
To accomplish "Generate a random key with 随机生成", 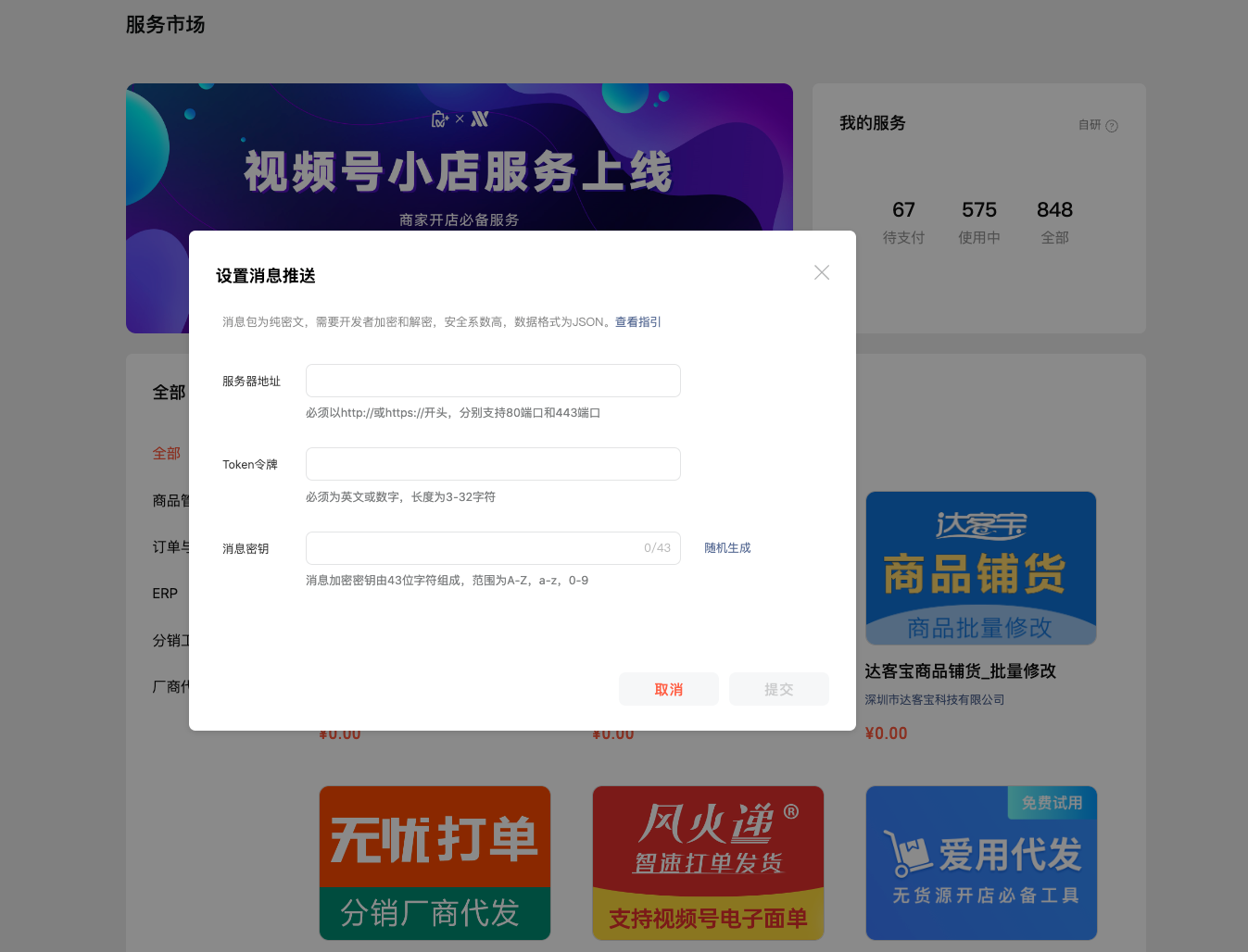I will tap(727, 548).
